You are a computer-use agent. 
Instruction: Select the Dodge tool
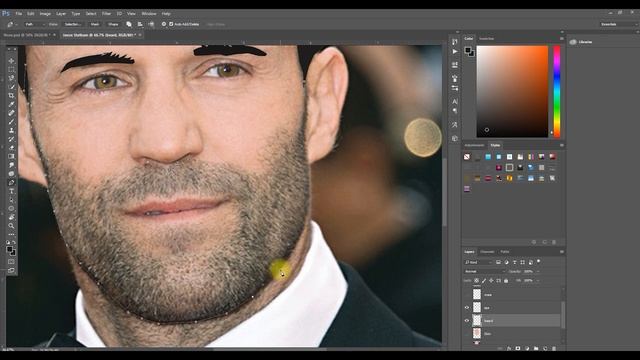click(x=11, y=174)
